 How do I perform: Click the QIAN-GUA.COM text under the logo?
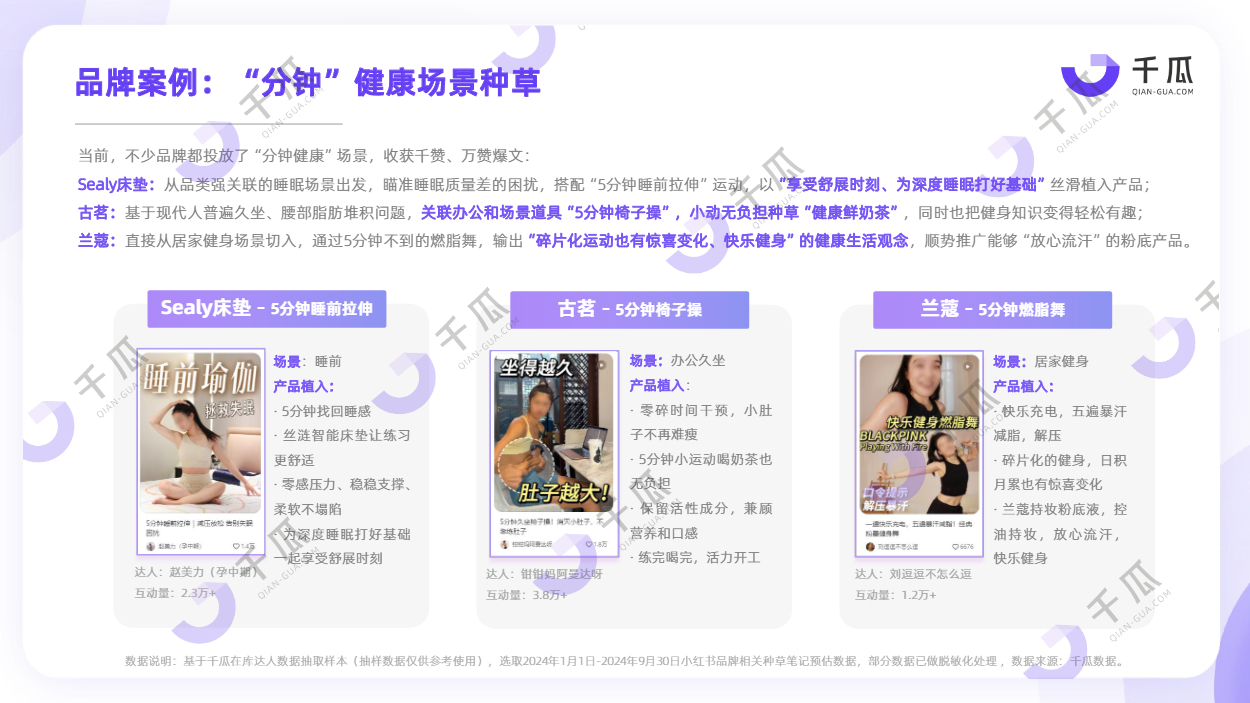[1162, 92]
